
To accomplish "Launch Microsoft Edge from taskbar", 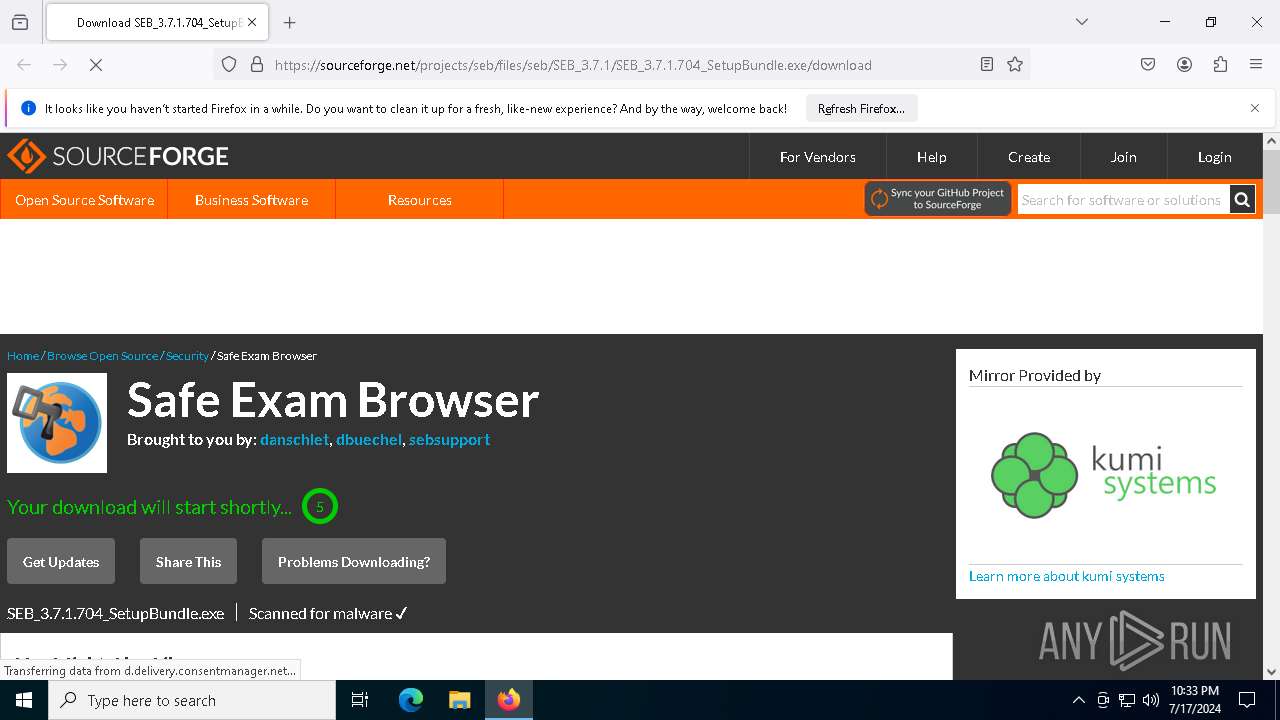I will pyautogui.click(x=411, y=700).
